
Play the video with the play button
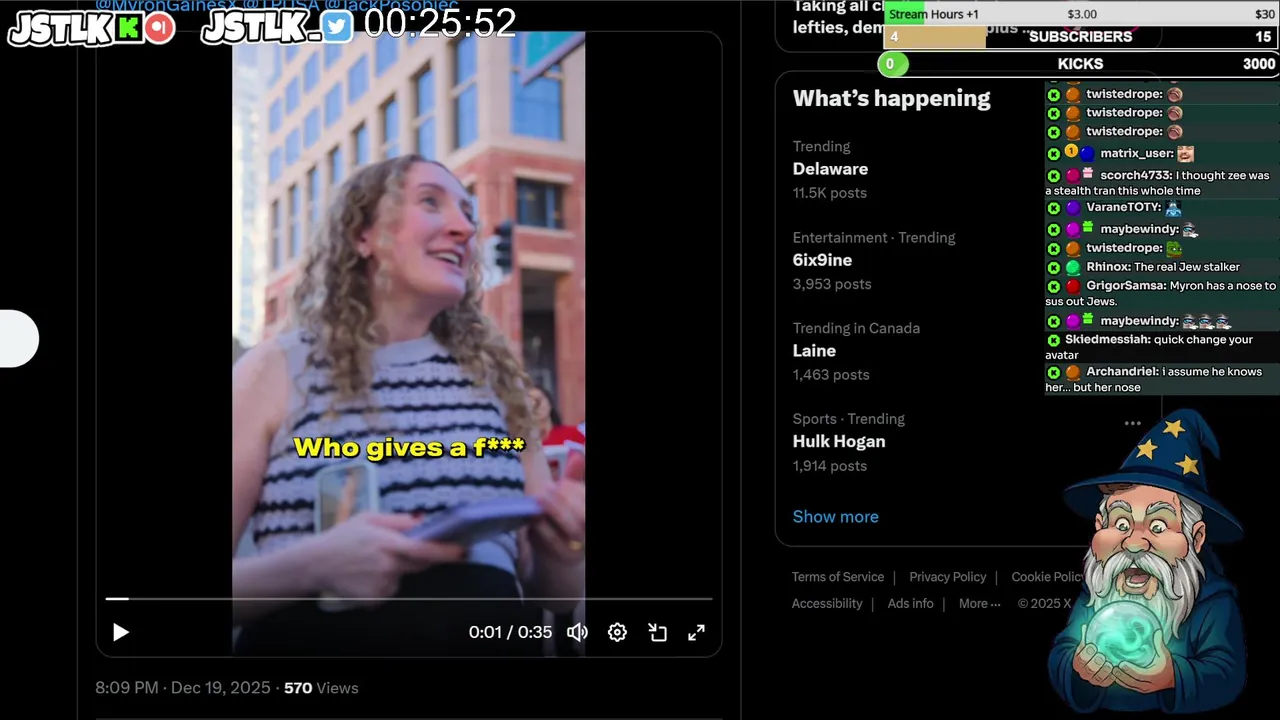click(x=121, y=632)
